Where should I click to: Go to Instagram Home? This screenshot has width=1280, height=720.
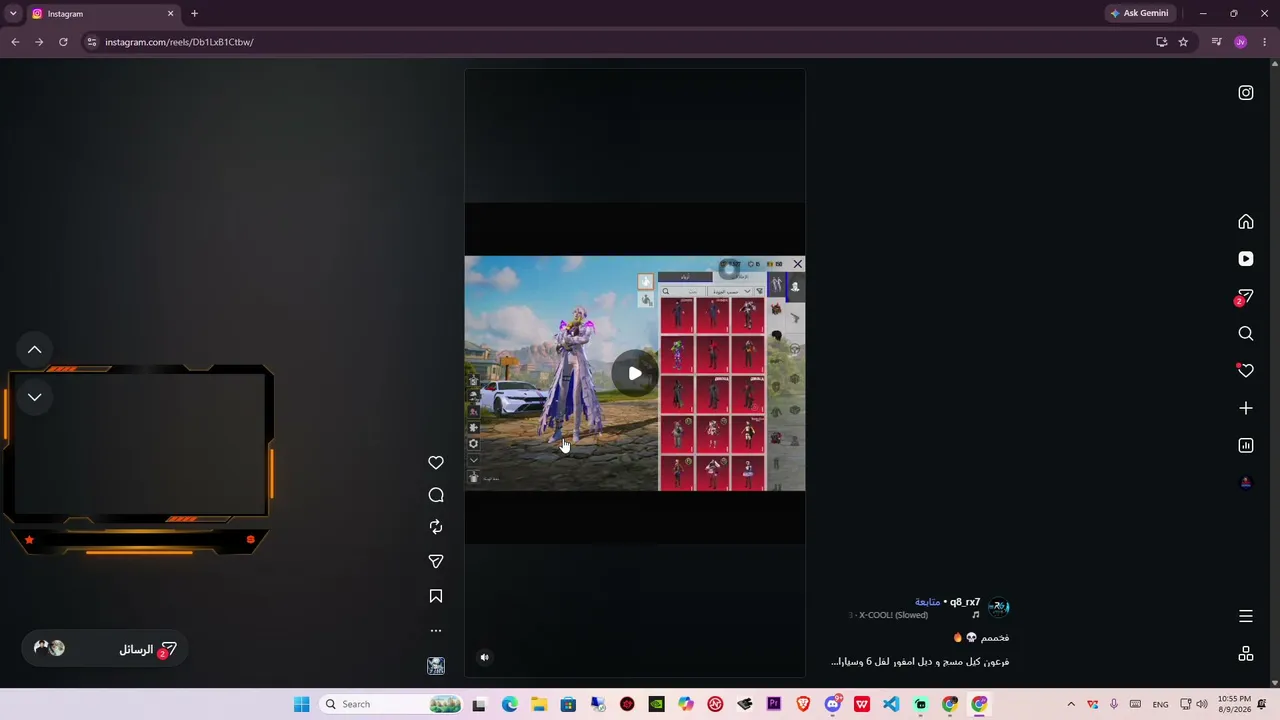[1246, 222]
